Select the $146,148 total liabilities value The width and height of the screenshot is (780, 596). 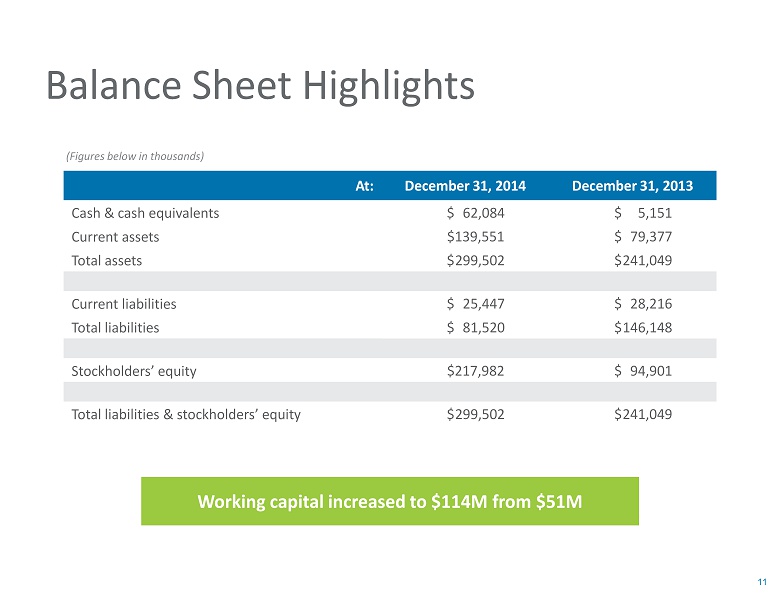643,327
